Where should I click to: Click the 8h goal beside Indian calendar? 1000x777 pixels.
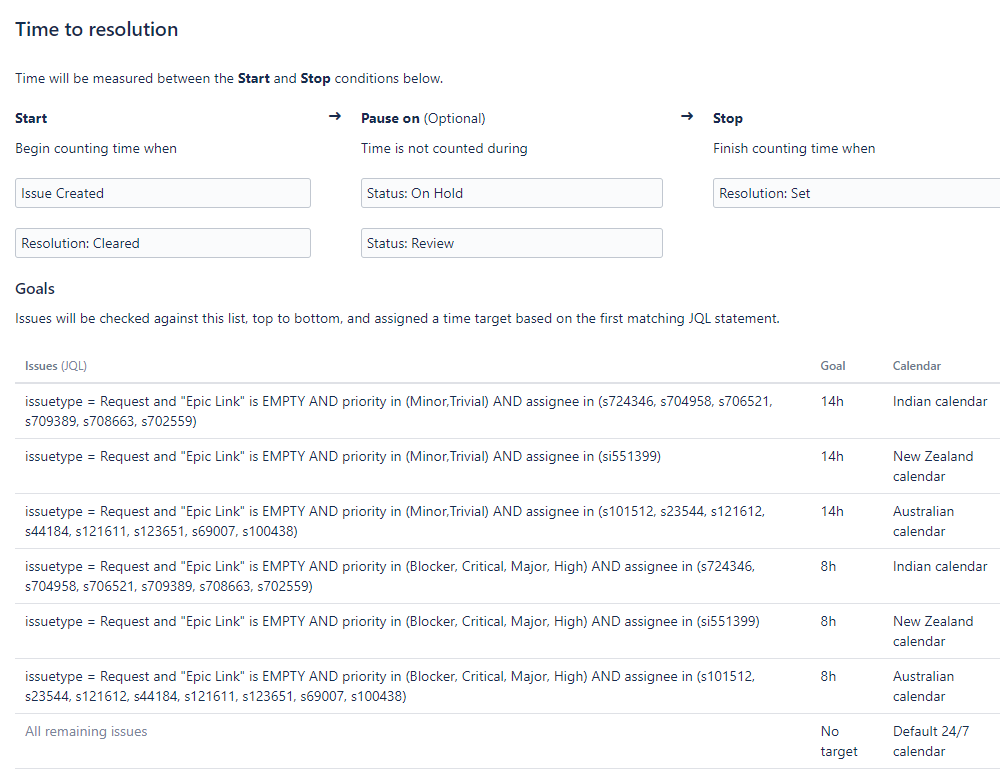(828, 566)
